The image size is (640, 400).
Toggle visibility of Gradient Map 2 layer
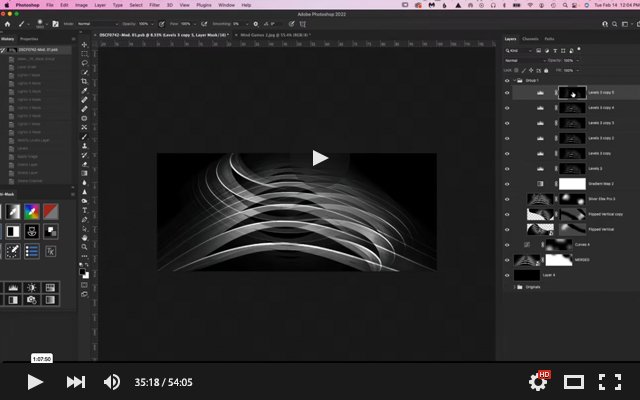(507, 184)
